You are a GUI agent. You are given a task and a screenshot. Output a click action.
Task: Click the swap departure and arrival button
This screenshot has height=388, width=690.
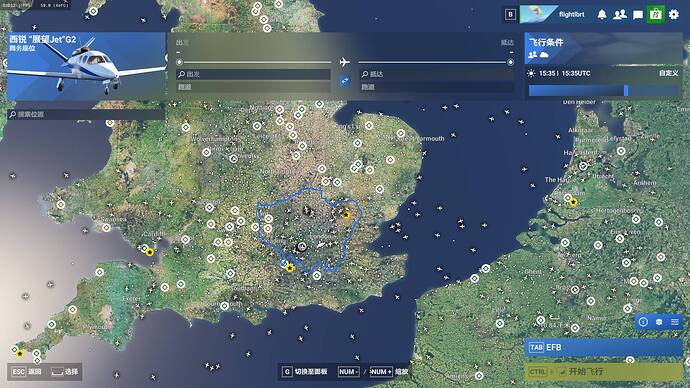pos(345,81)
